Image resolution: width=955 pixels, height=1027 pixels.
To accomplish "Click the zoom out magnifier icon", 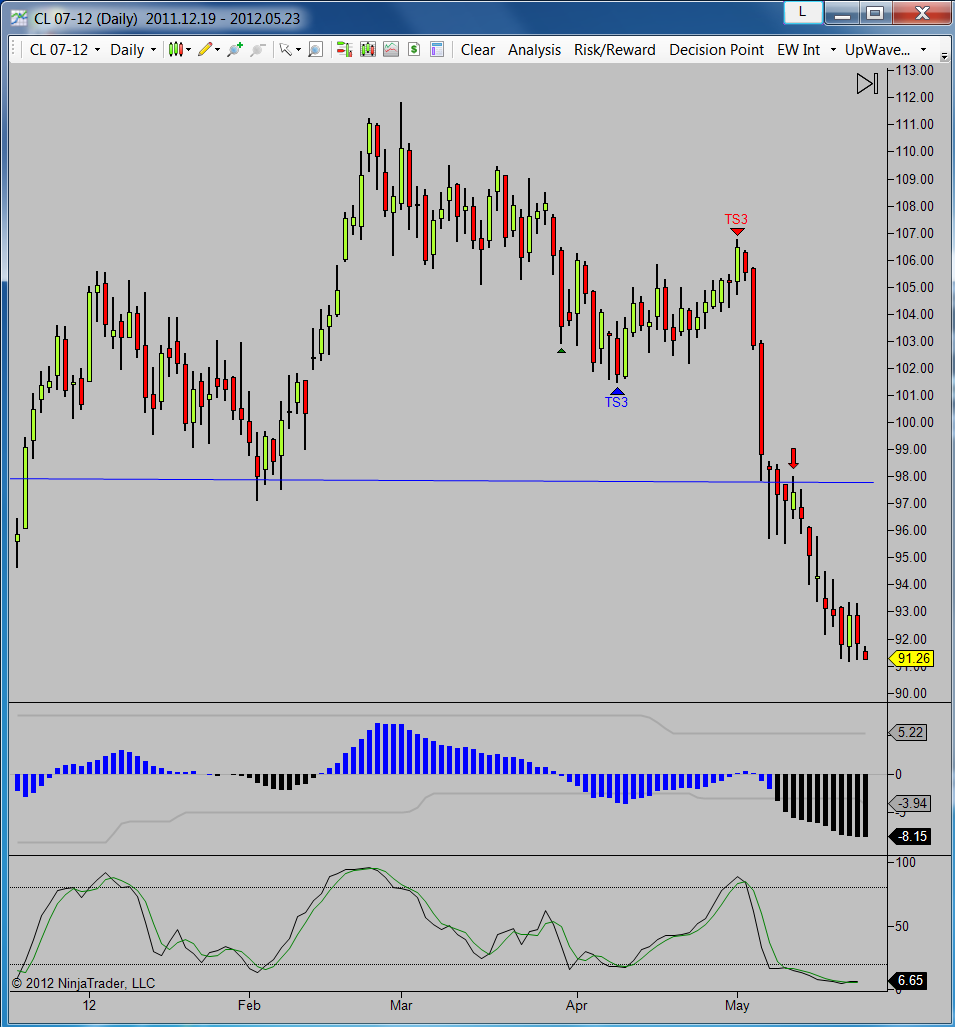I will [257, 50].
